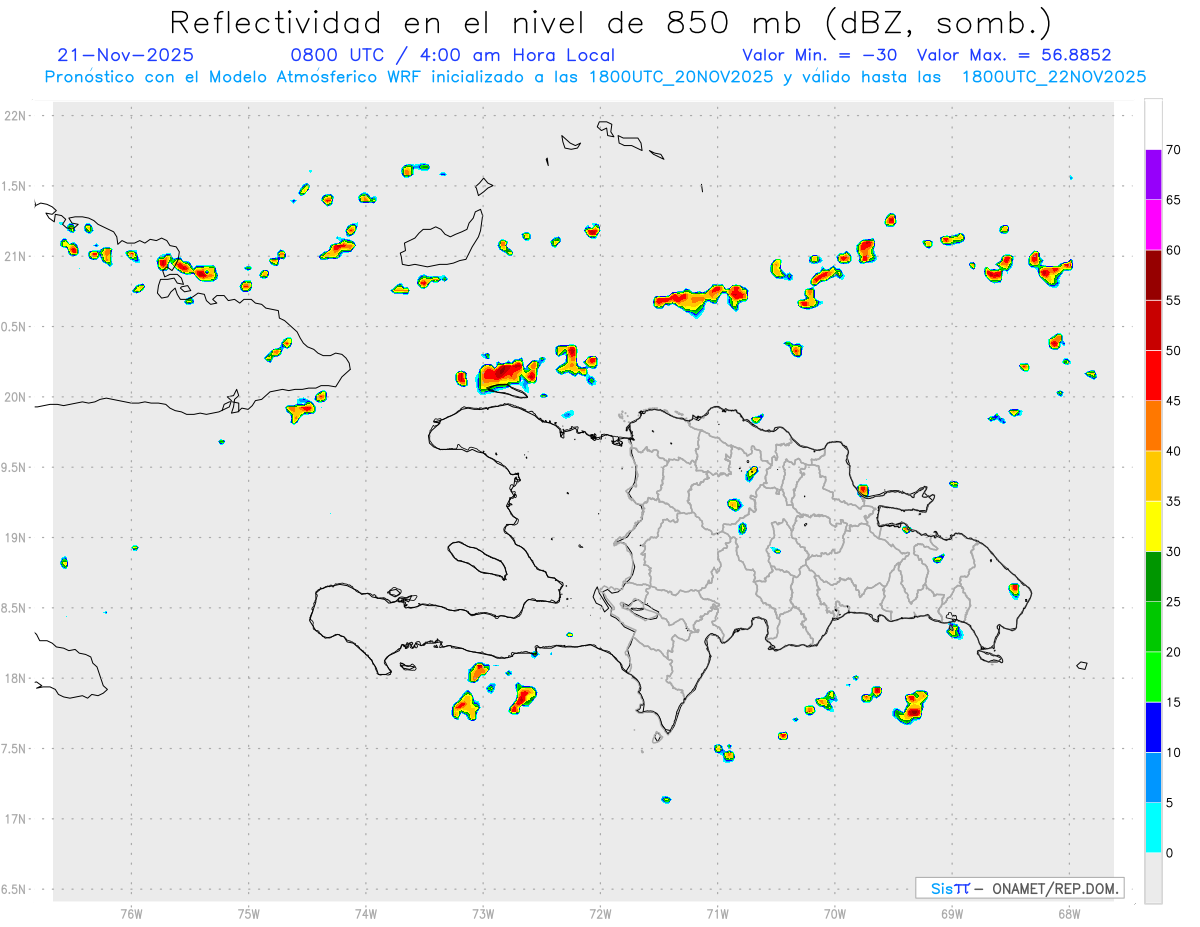1200x927 pixels.
Task: Click the colorbar scale value 65
Action: 1174,200
